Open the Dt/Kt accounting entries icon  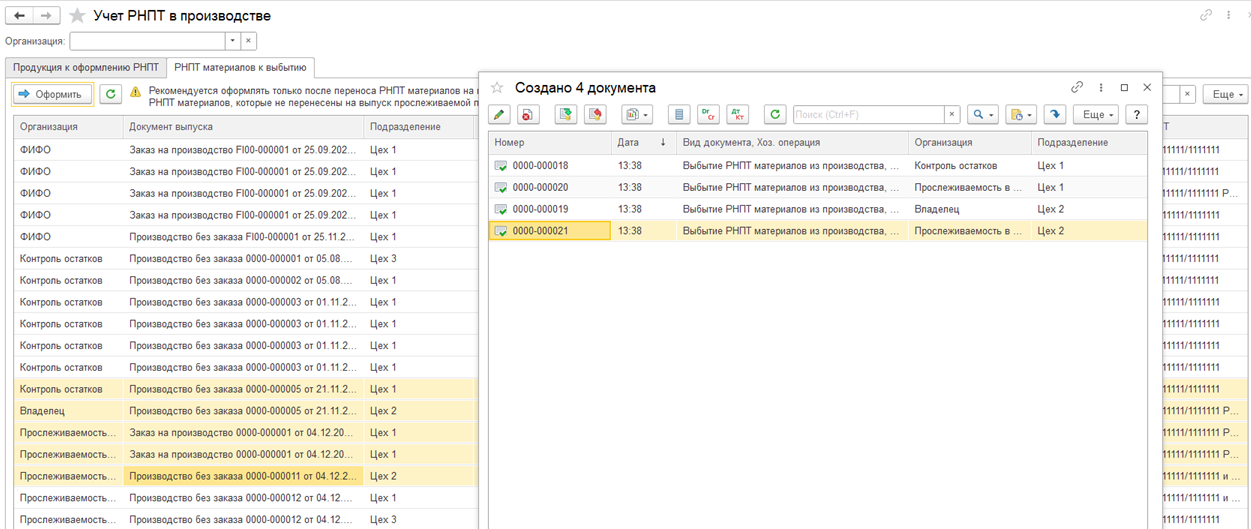coord(737,115)
